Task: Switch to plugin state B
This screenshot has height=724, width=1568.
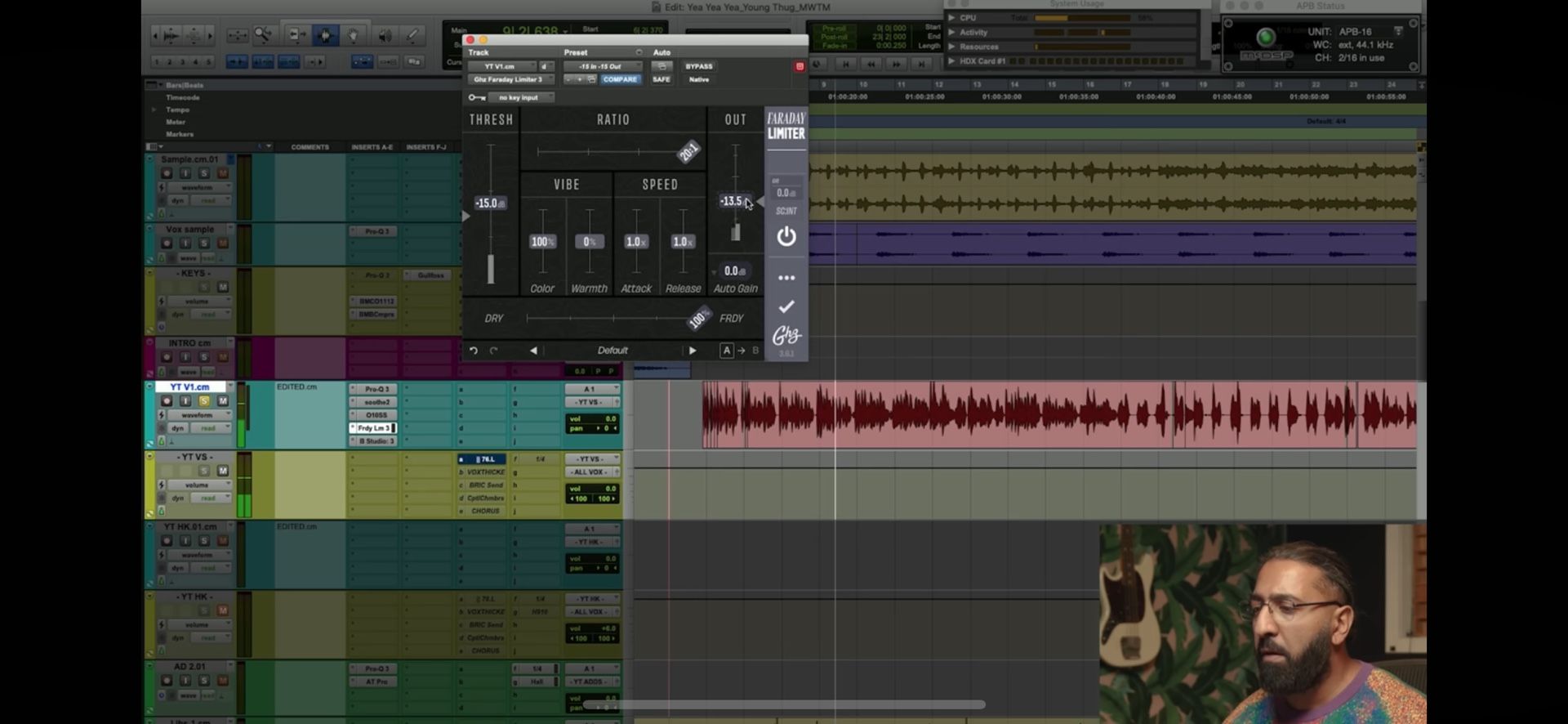Action: [755, 351]
